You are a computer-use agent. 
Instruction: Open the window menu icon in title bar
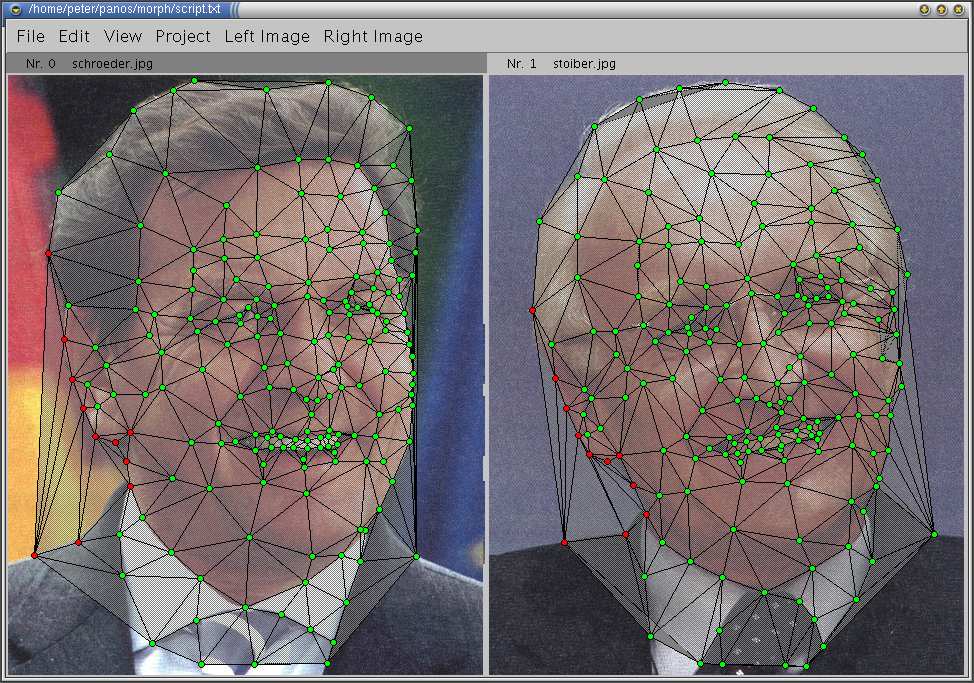tap(16, 9)
